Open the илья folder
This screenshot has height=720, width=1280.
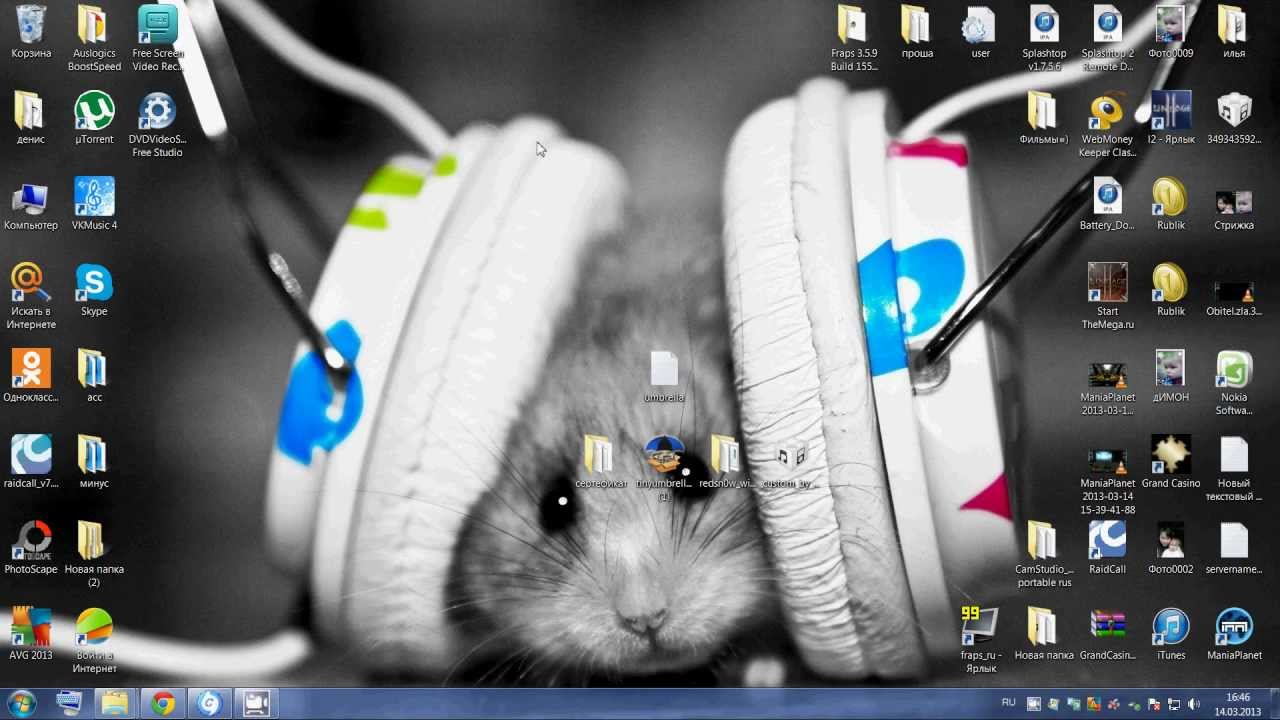tap(1234, 33)
